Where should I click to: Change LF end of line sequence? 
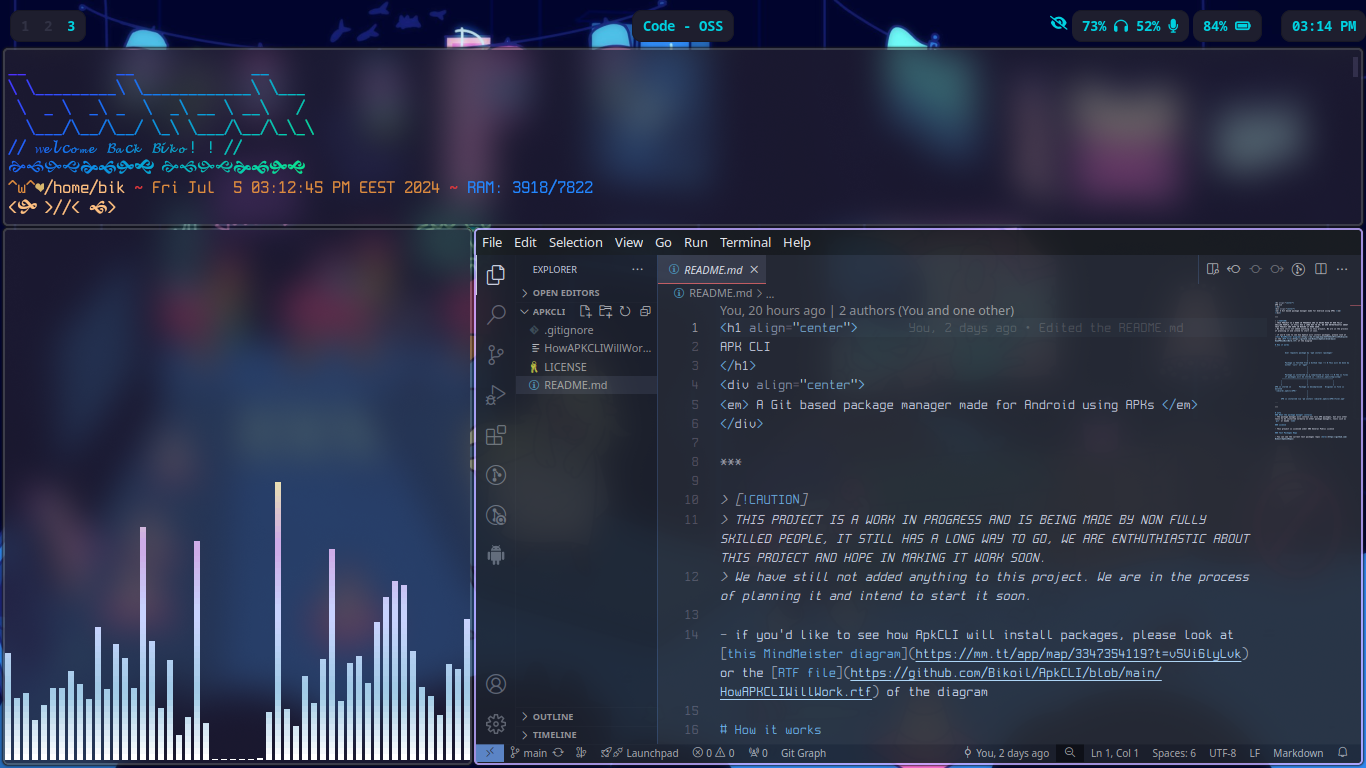pyautogui.click(x=1255, y=753)
